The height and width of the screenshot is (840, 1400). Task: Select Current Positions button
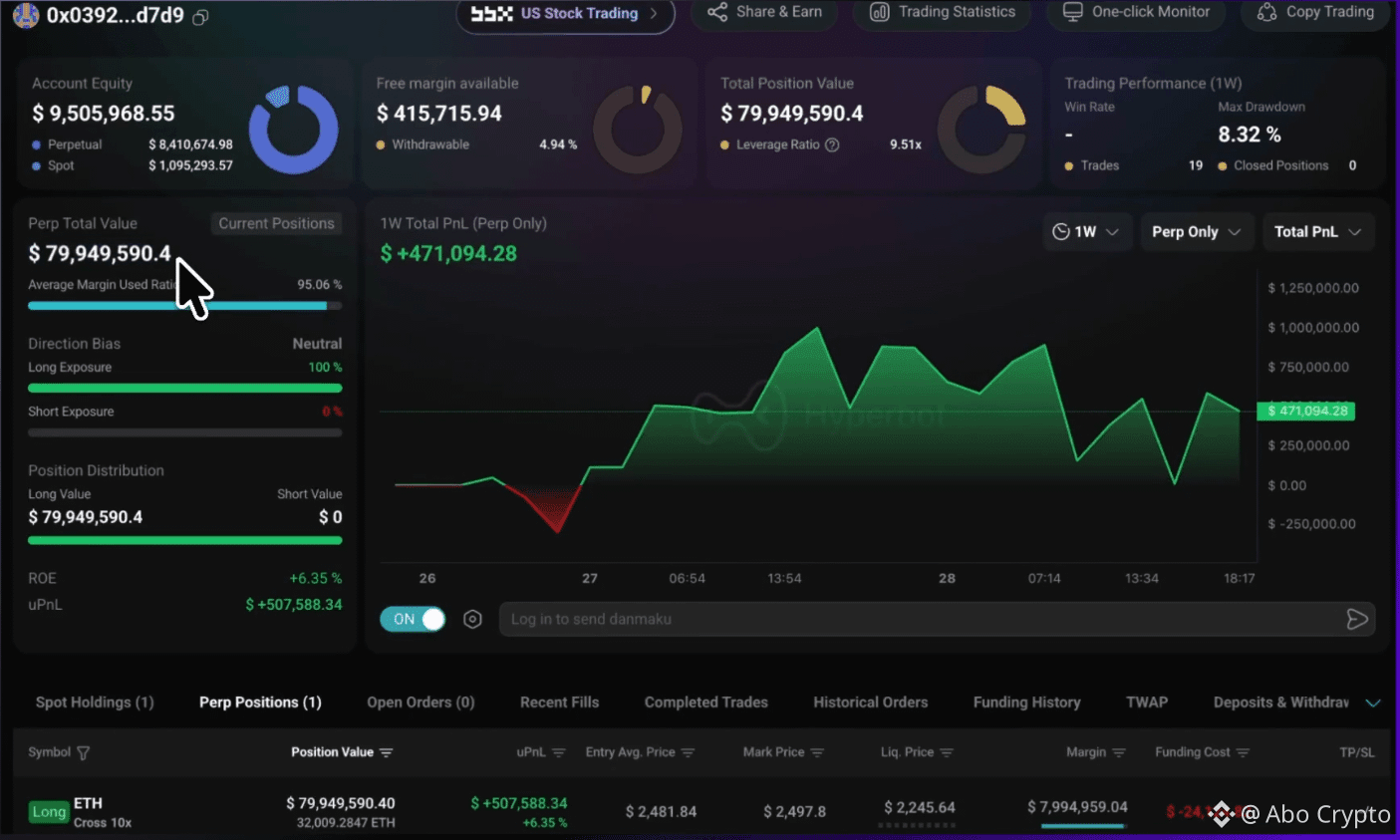(x=276, y=223)
